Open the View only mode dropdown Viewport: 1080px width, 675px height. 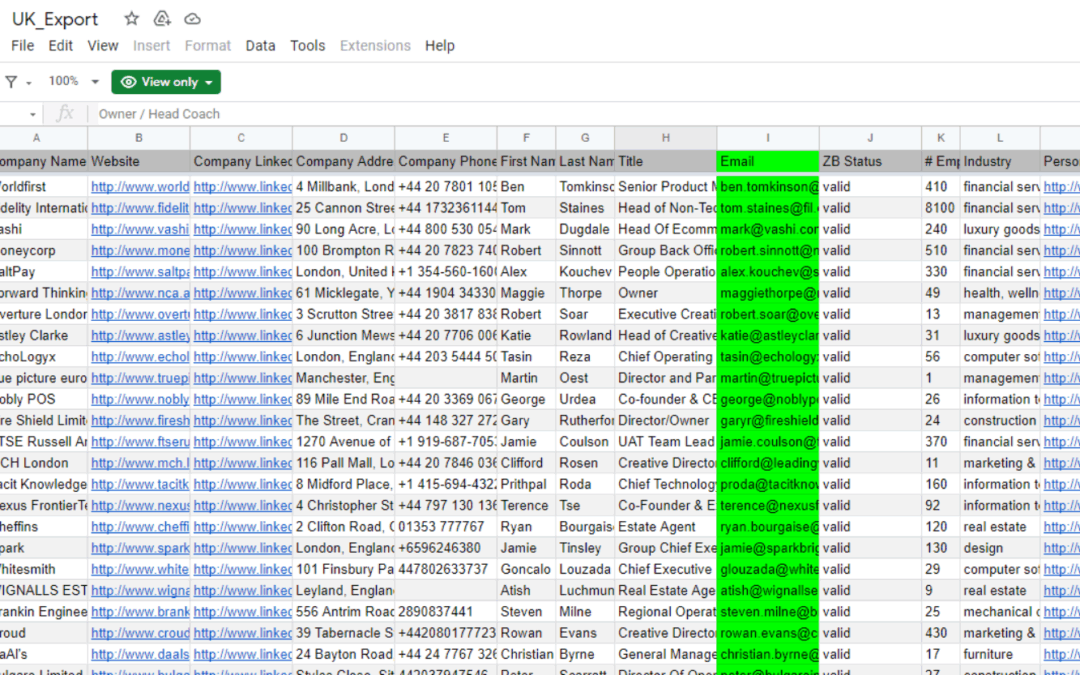tap(166, 82)
